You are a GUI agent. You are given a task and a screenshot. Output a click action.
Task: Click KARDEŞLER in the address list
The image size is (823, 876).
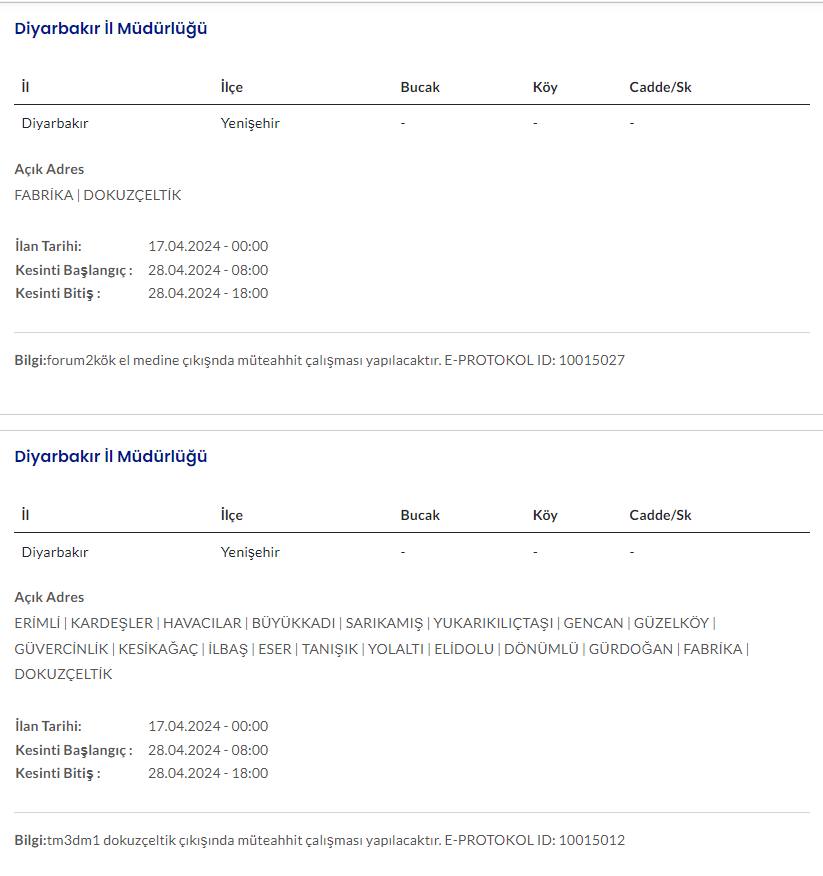[112, 623]
